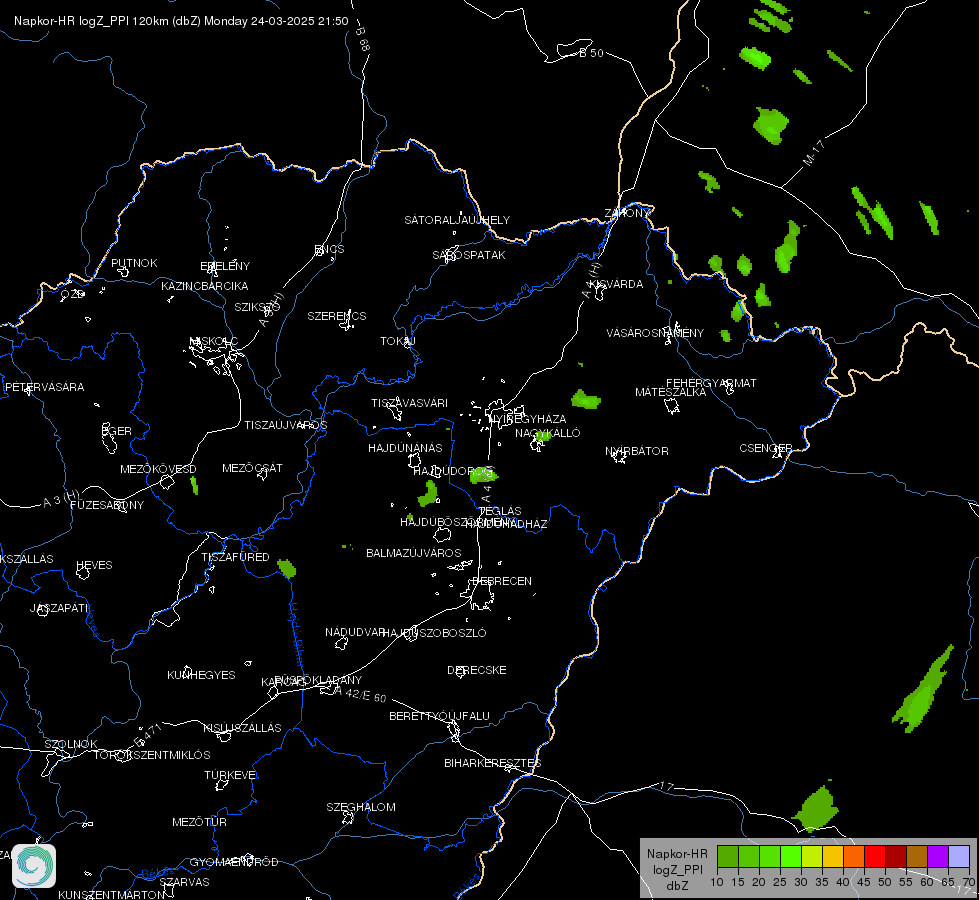Select the brown legend color swatch

[917, 856]
